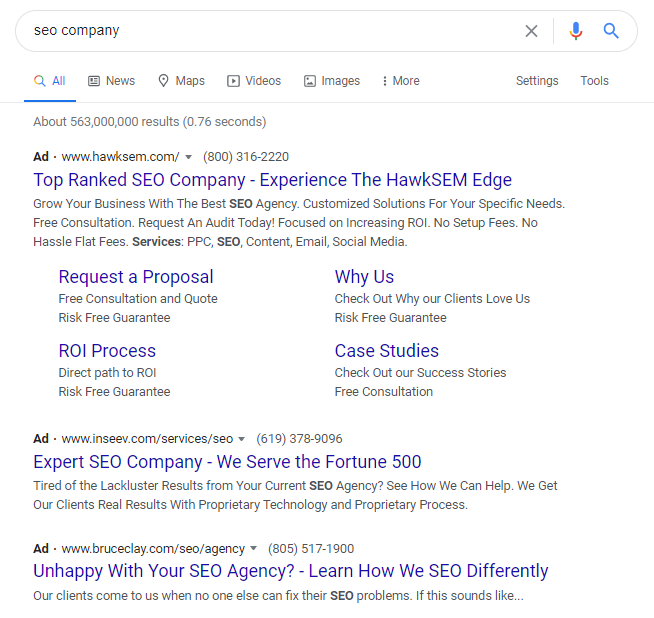Expand the dropdown arrow beside www.bruceclay.com/seo/agency
The height and width of the screenshot is (618, 654).
pos(253,549)
